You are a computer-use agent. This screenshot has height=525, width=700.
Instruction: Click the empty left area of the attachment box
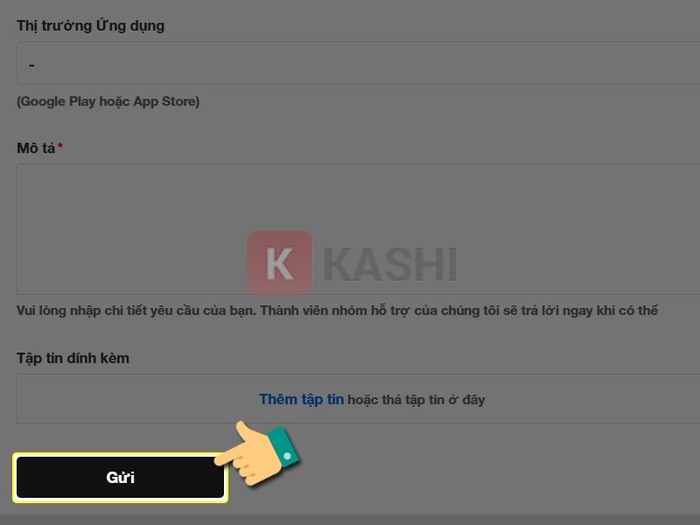click(x=134, y=399)
